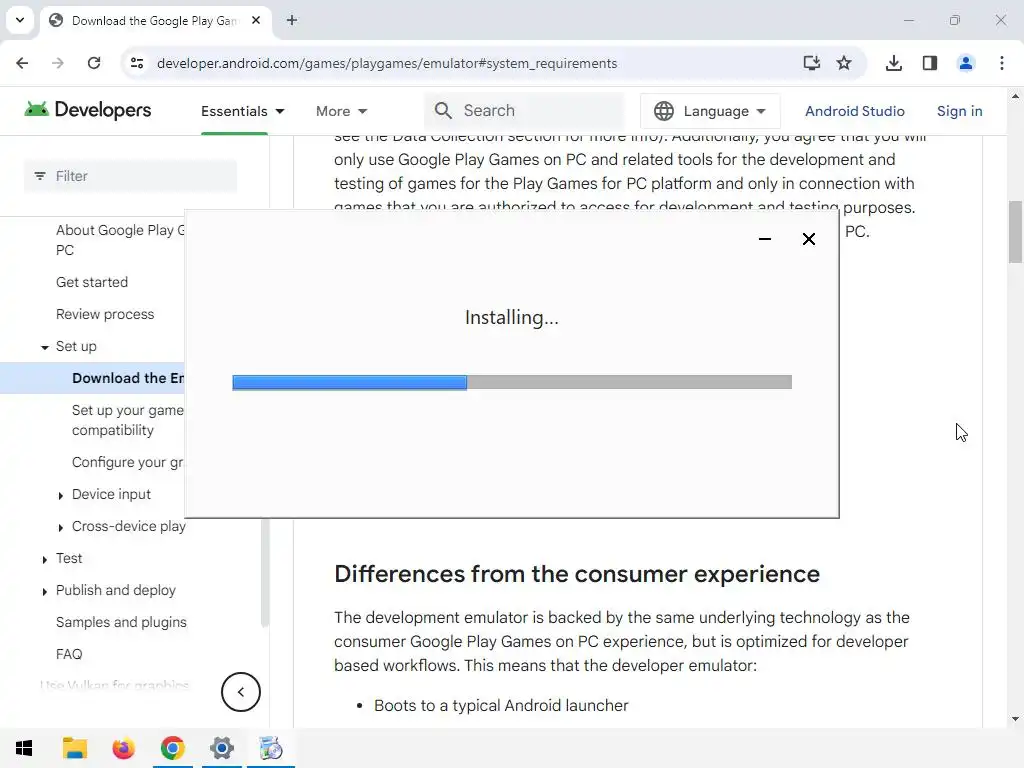Open the Essentials dropdown menu

click(242, 111)
